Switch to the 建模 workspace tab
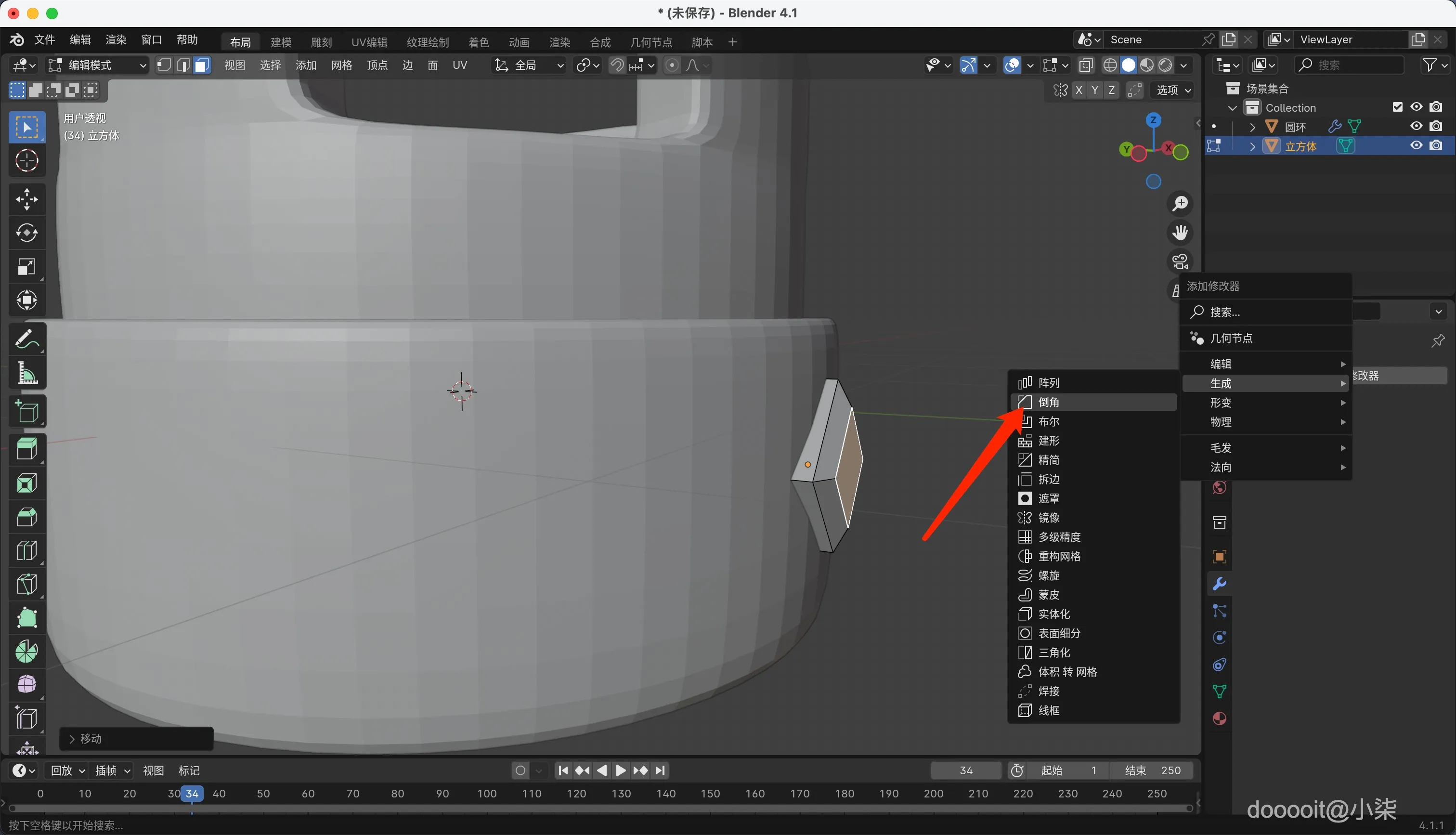This screenshot has height=835, width=1456. 281,42
